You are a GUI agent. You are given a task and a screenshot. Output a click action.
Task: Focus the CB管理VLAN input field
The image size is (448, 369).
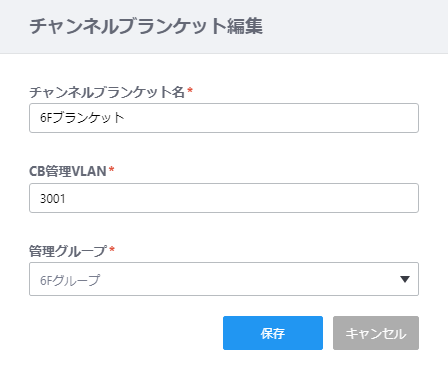224,198
